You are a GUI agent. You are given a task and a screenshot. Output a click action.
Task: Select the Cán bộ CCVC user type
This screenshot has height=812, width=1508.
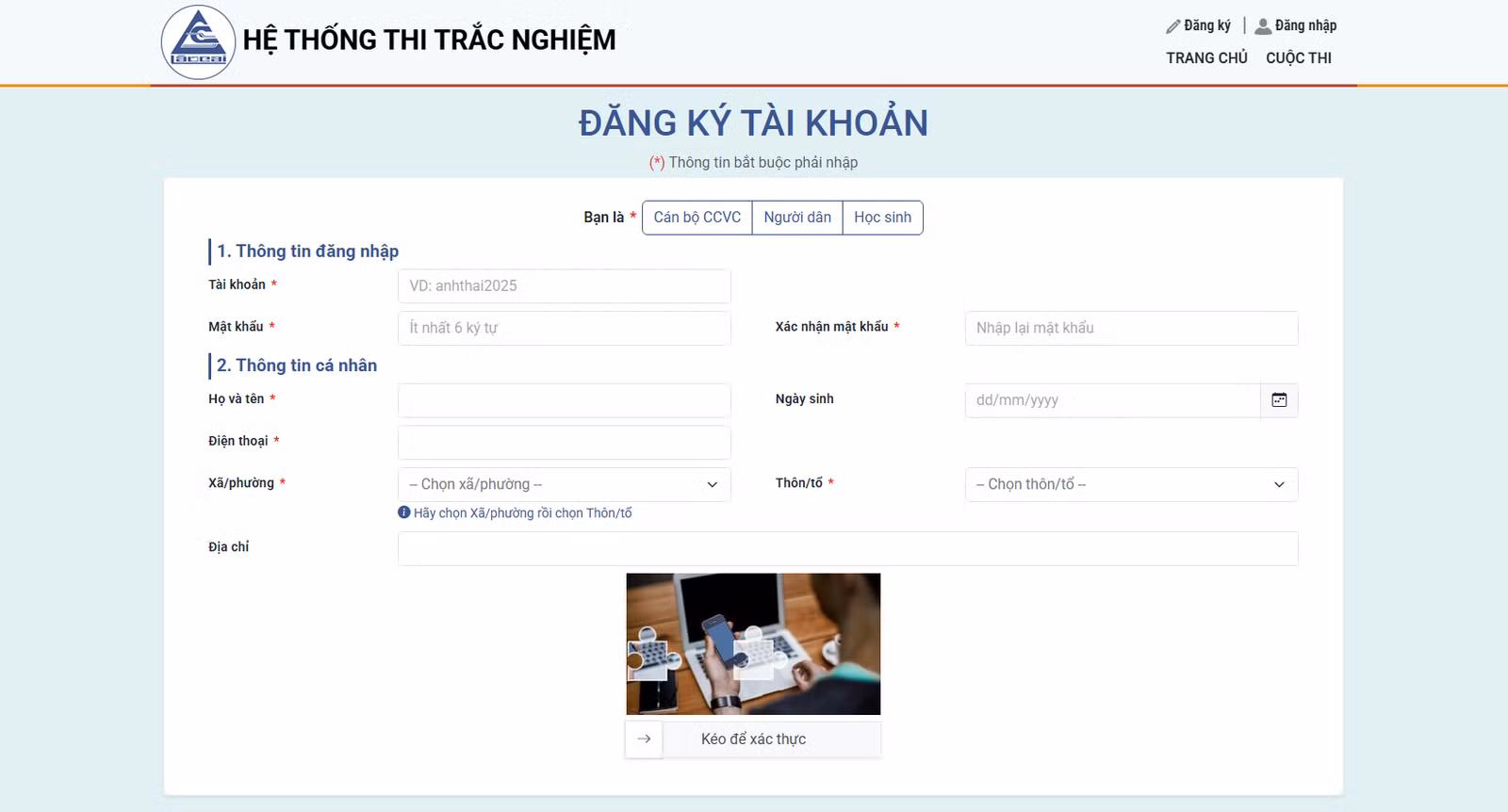click(697, 218)
